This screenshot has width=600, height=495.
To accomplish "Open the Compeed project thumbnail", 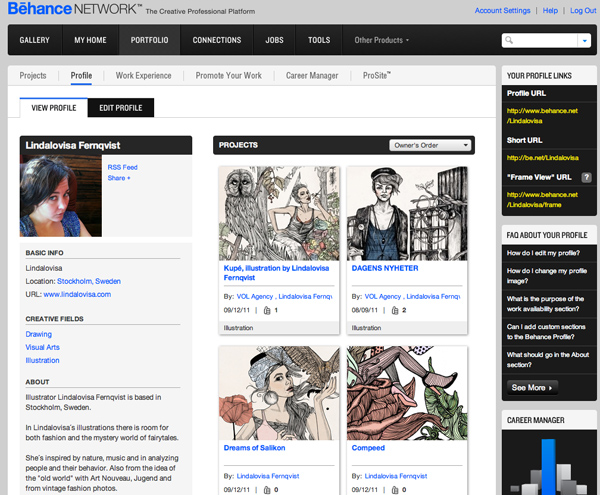I will 407,393.
